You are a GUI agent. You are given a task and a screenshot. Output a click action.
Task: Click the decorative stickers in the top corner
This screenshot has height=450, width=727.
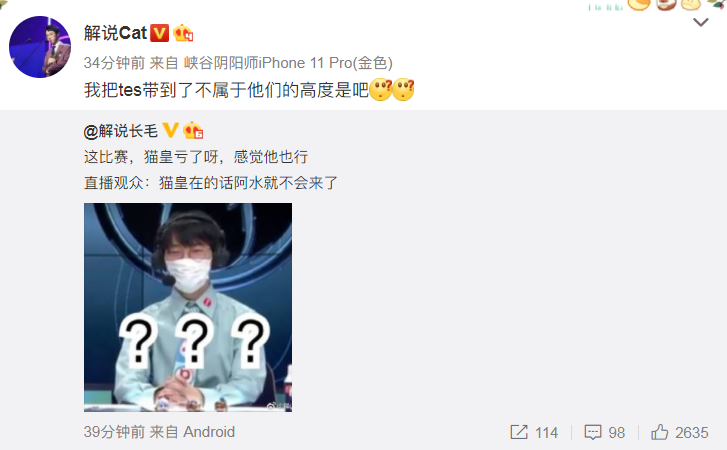[x=656, y=6]
